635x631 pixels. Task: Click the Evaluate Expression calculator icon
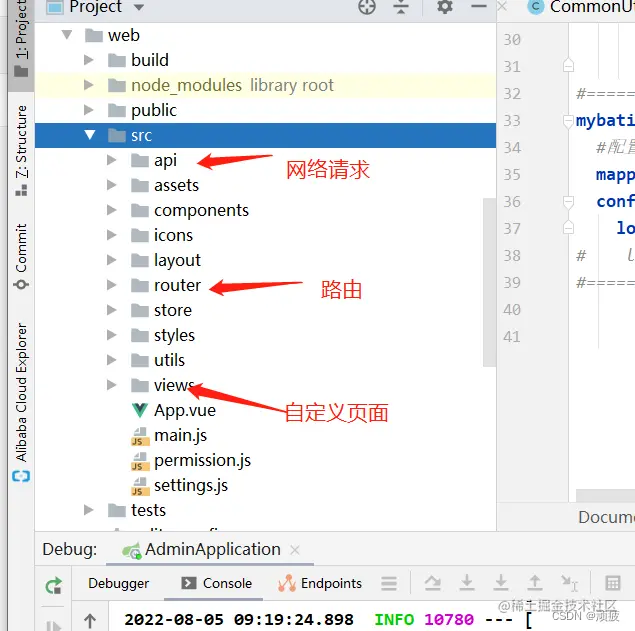(613, 583)
